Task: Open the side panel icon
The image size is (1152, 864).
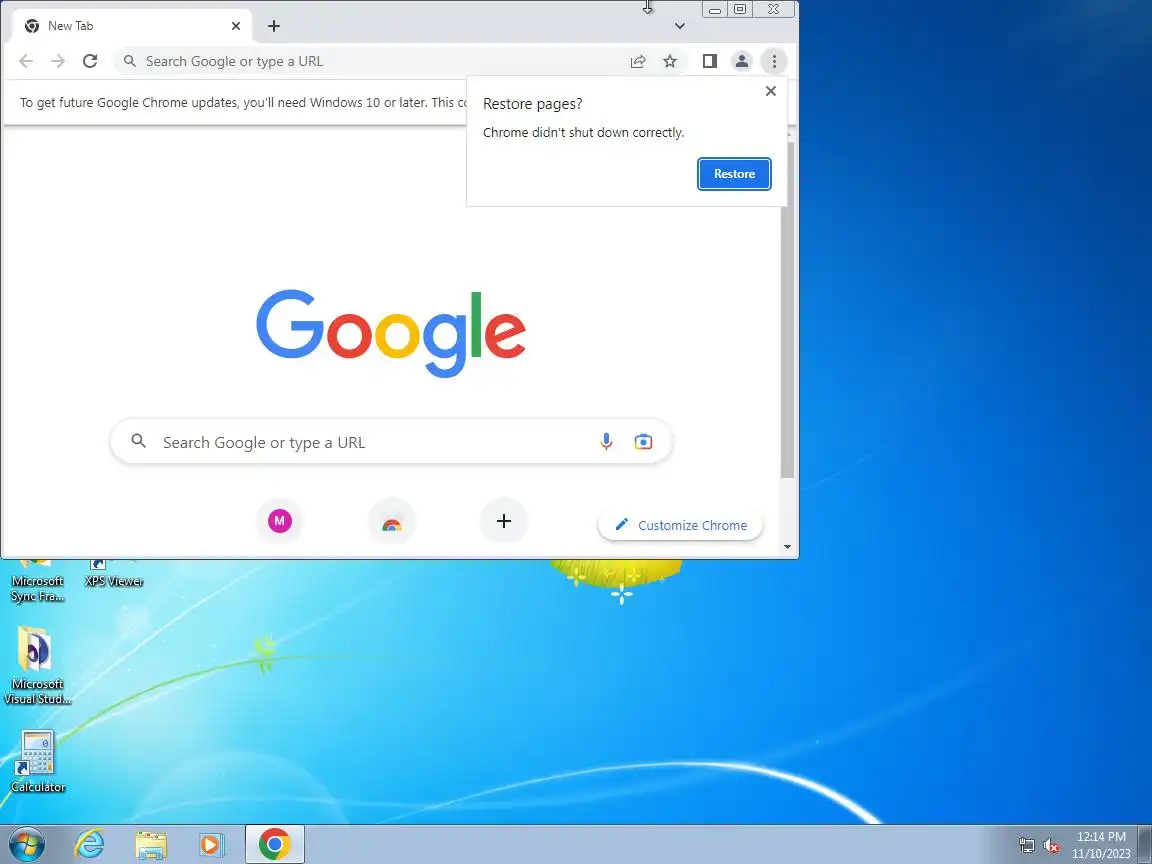Action: [x=710, y=61]
